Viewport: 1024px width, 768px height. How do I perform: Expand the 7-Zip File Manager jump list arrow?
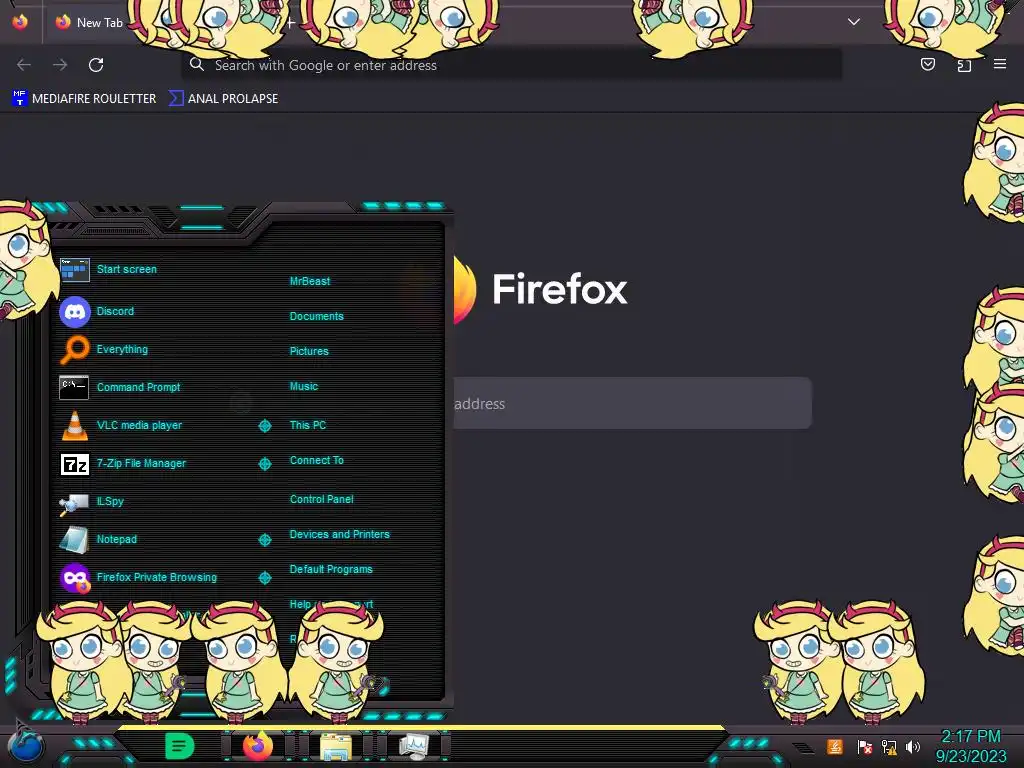(264, 464)
